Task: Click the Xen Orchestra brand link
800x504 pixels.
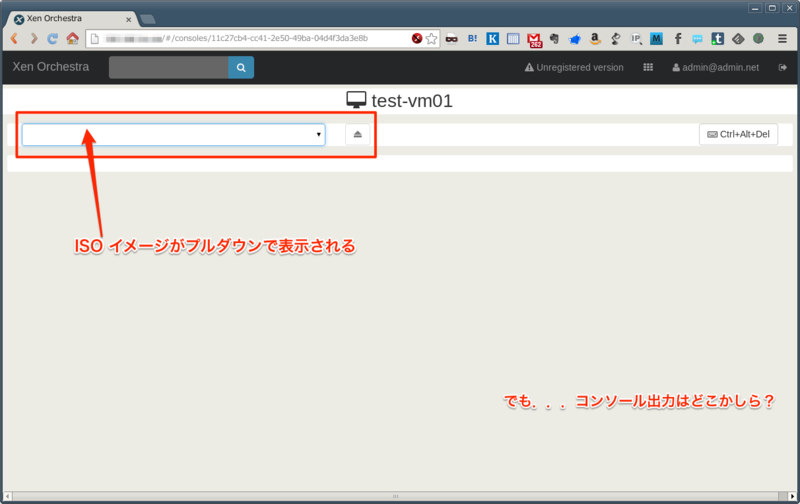Action: point(51,67)
